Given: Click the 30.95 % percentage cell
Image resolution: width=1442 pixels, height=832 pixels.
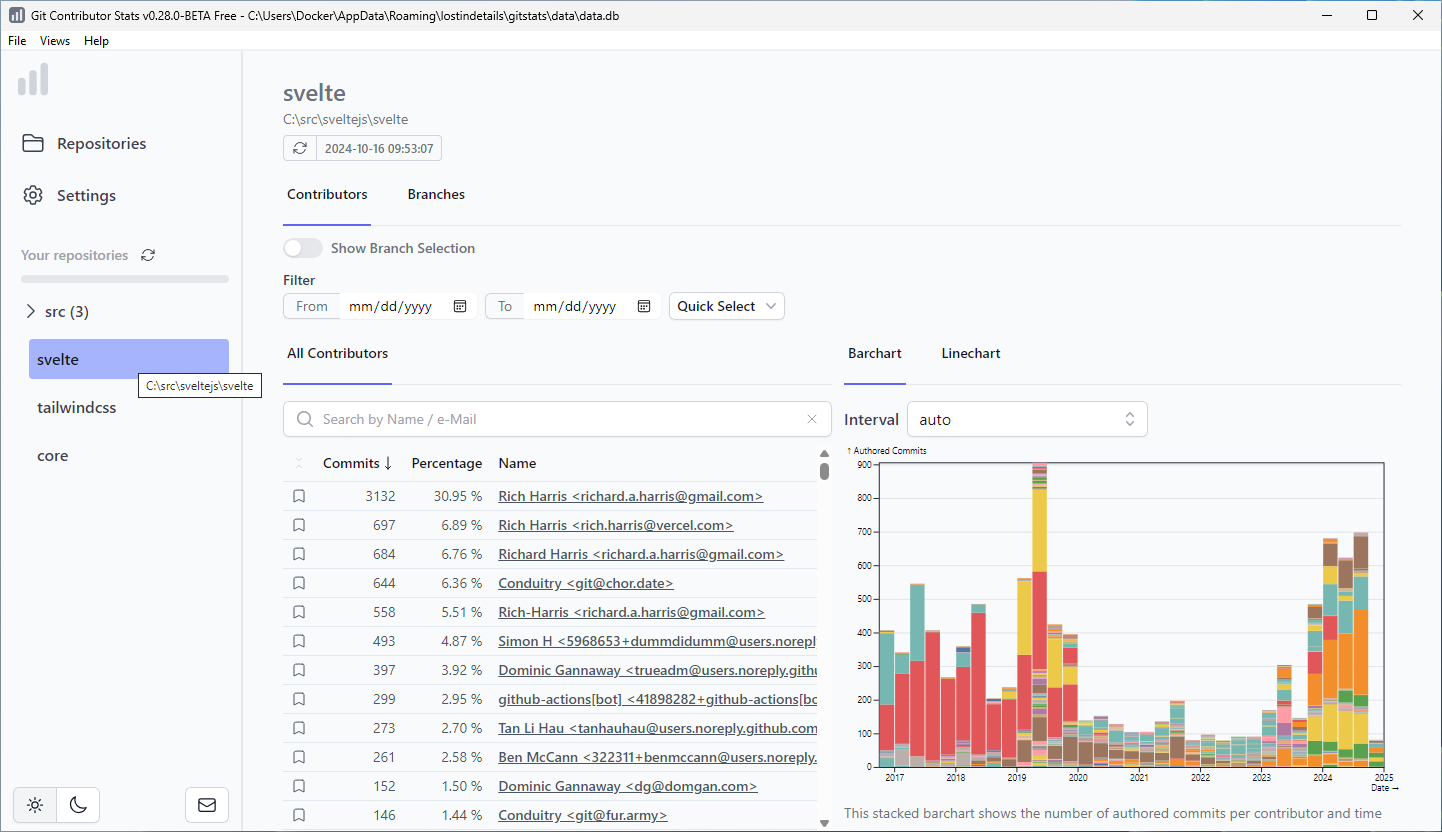Looking at the screenshot, I should click(x=458, y=496).
